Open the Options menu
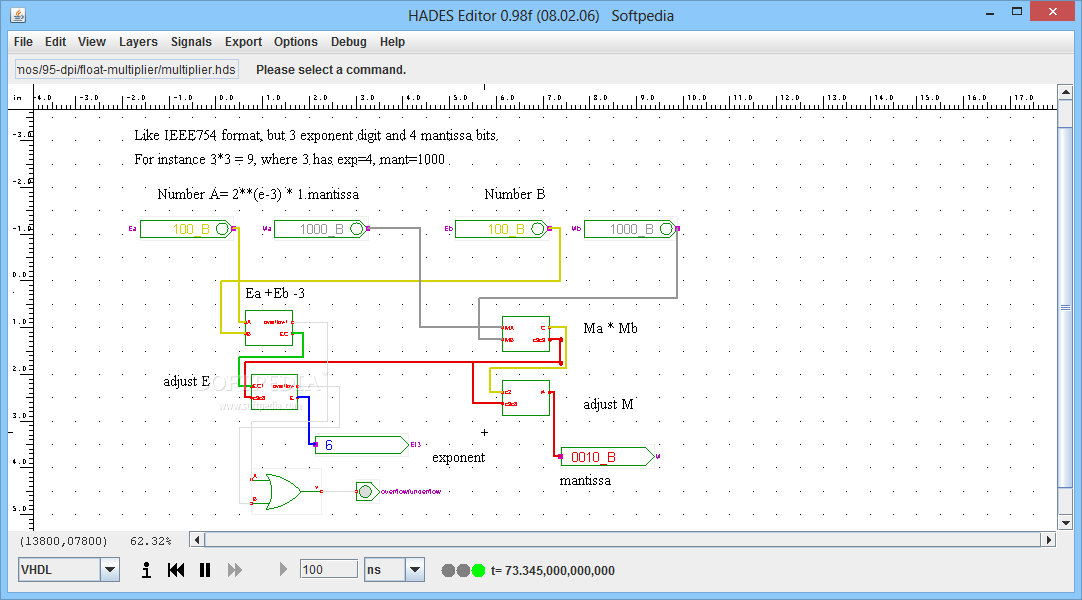Image resolution: width=1082 pixels, height=600 pixels. click(295, 41)
